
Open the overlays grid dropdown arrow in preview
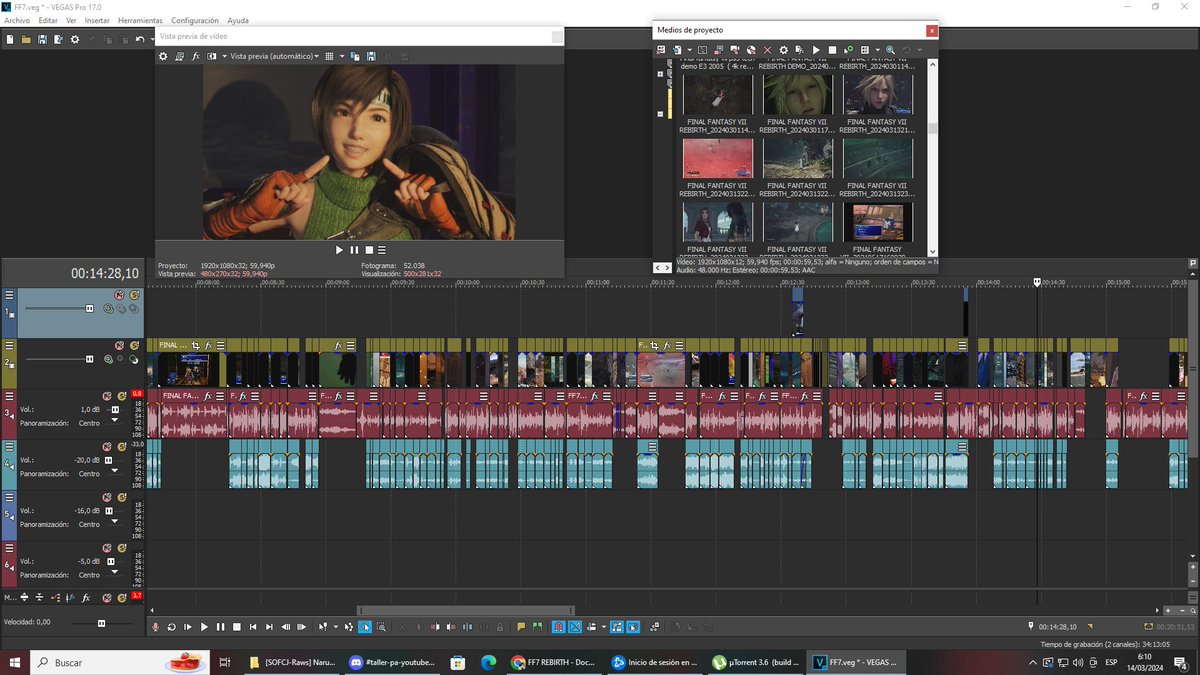pyautogui.click(x=342, y=56)
